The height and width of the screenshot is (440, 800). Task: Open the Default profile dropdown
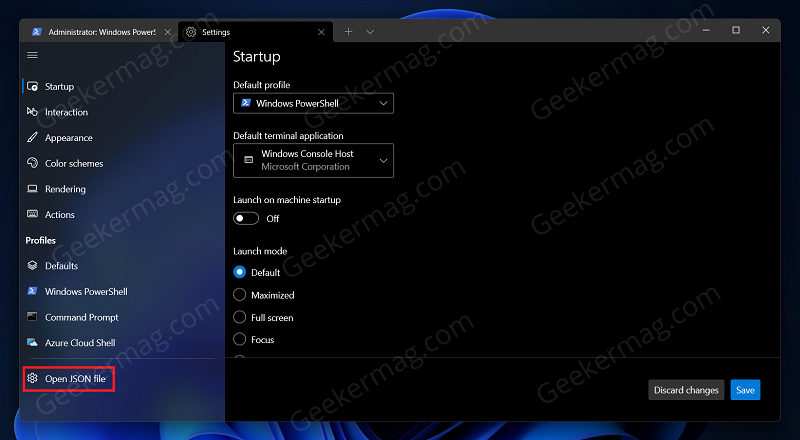click(x=313, y=103)
